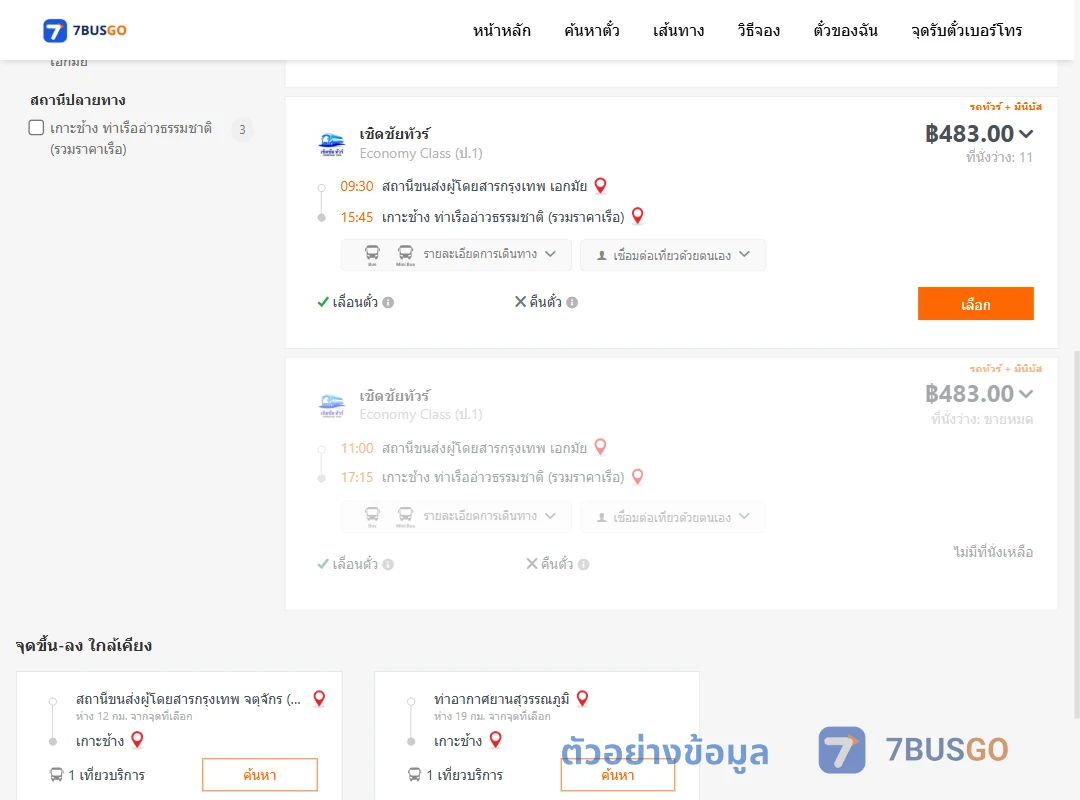
Task: Click the 15:45 arrival time text
Action: pos(357,217)
